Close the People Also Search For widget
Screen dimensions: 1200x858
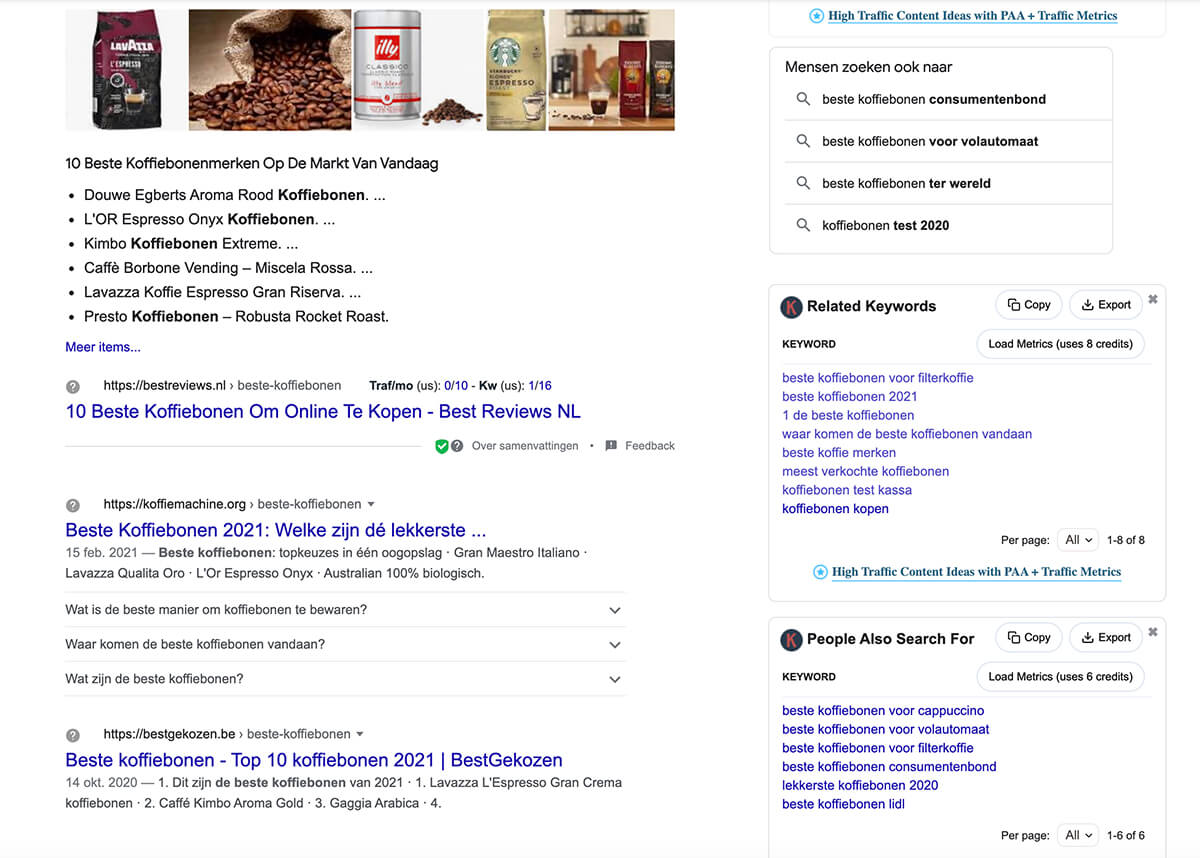point(1152,632)
